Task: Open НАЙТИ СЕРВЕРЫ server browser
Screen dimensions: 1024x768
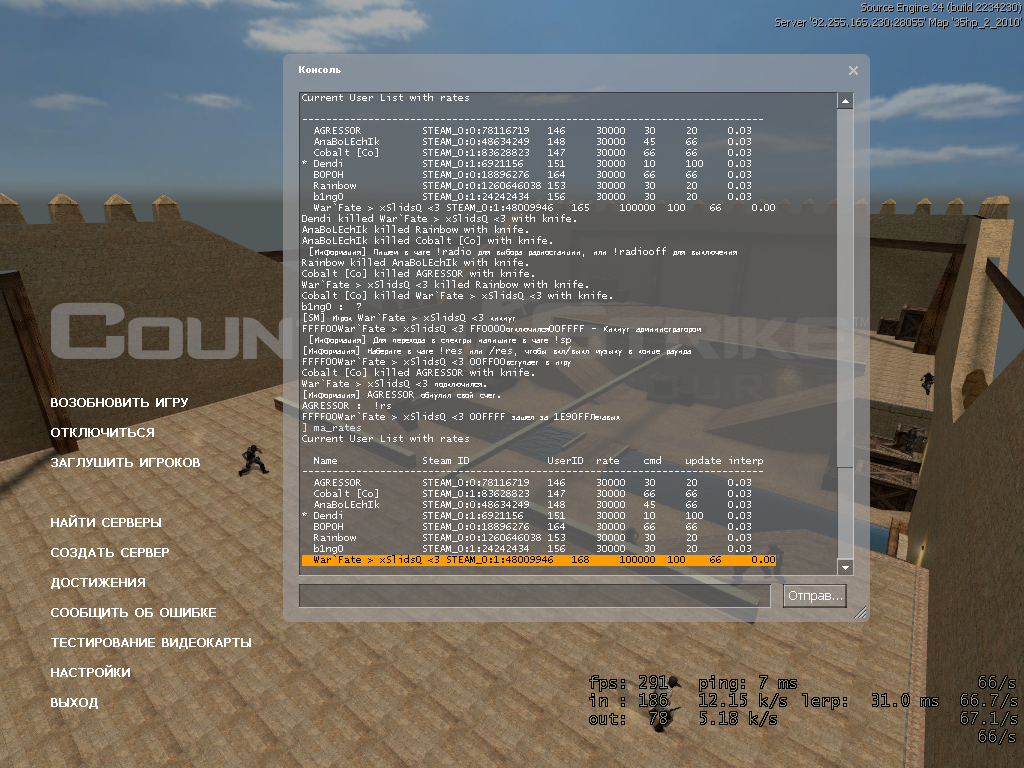Action: [106, 522]
